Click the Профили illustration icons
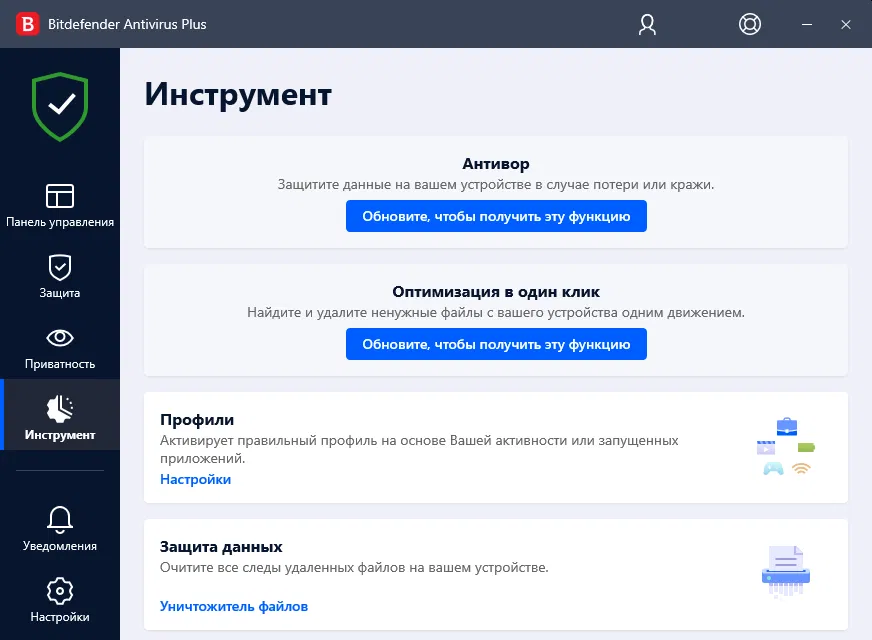This screenshot has height=640, width=872. click(x=786, y=446)
